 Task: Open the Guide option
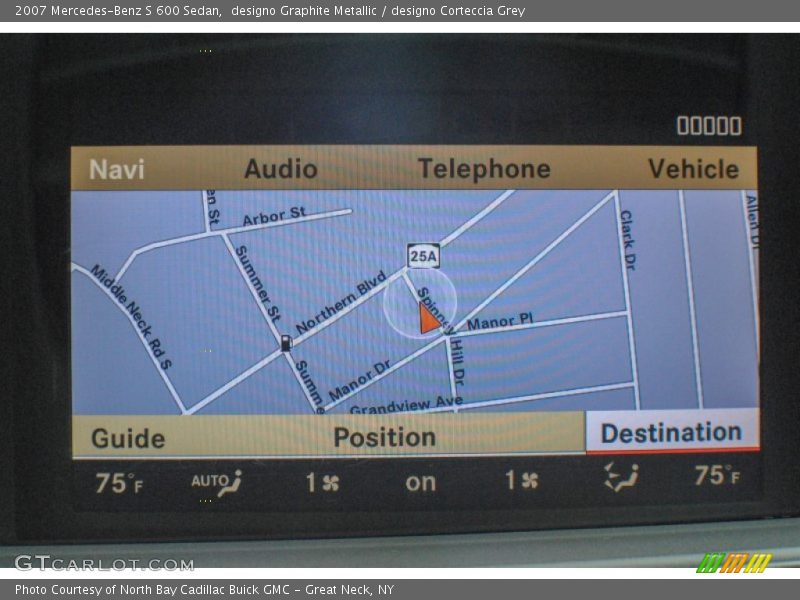128,438
